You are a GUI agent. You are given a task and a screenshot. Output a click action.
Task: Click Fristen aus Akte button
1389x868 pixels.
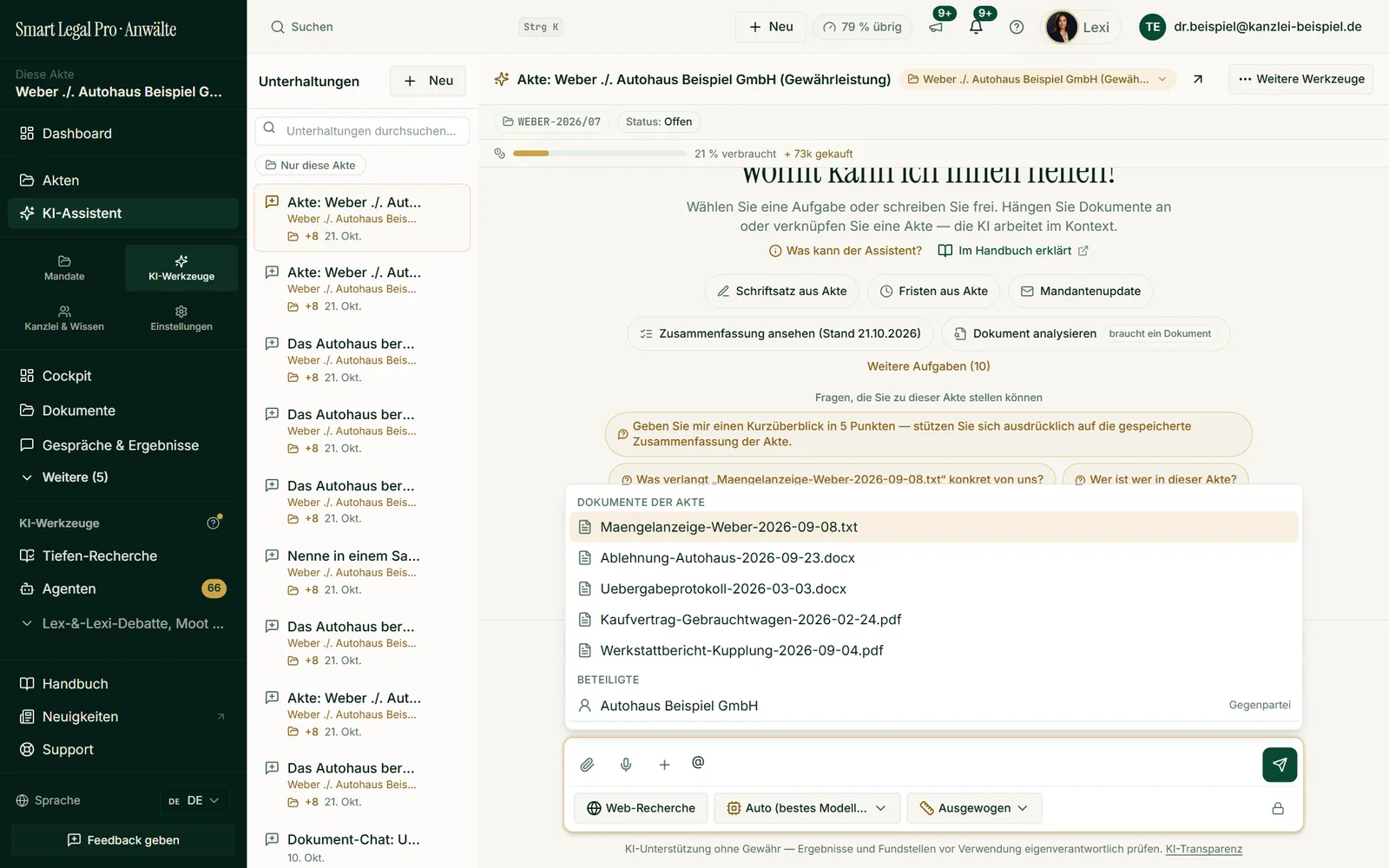tap(933, 291)
